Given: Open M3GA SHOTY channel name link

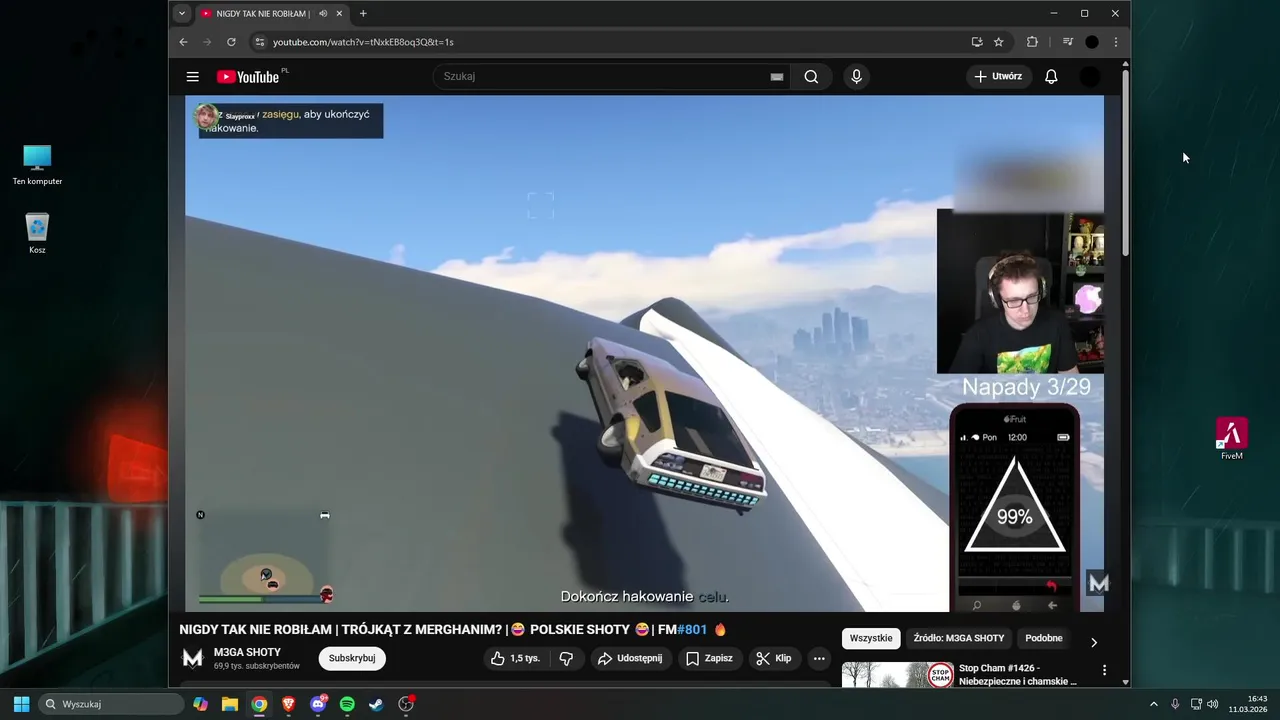Looking at the screenshot, I should [x=247, y=652].
